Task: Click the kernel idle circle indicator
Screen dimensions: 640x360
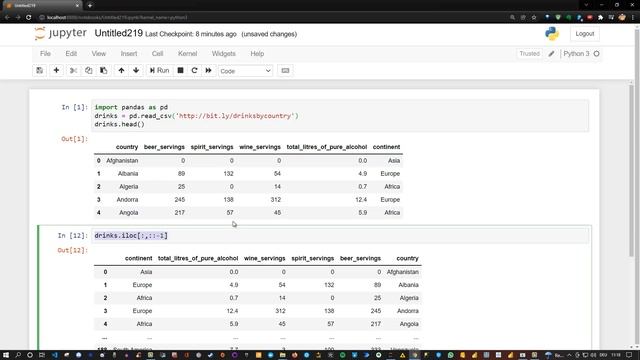Action: 597,53
